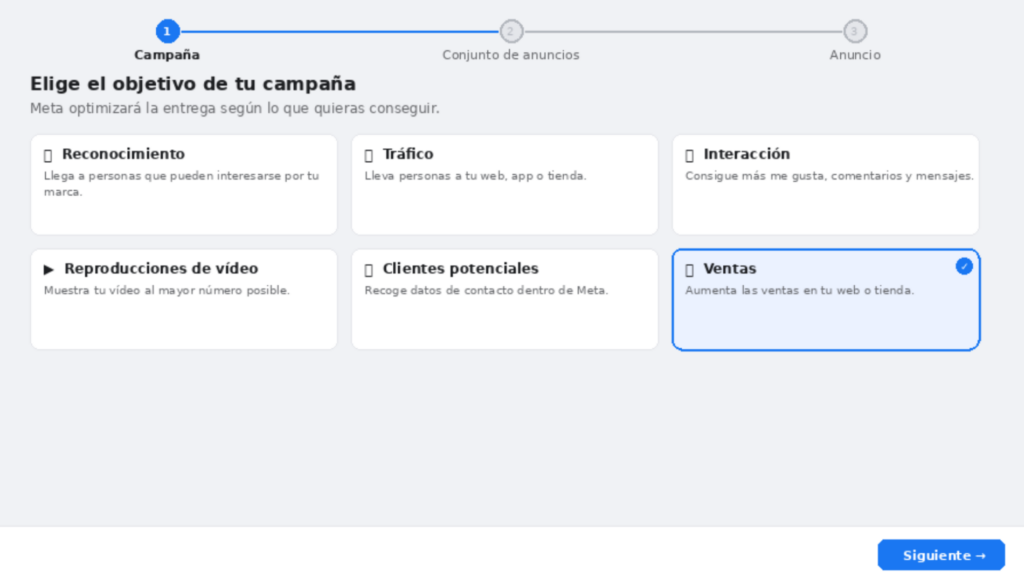Screen dimensions: 1024x578
Task: Go to step 1 Campaña circle
Action: pos(167,31)
